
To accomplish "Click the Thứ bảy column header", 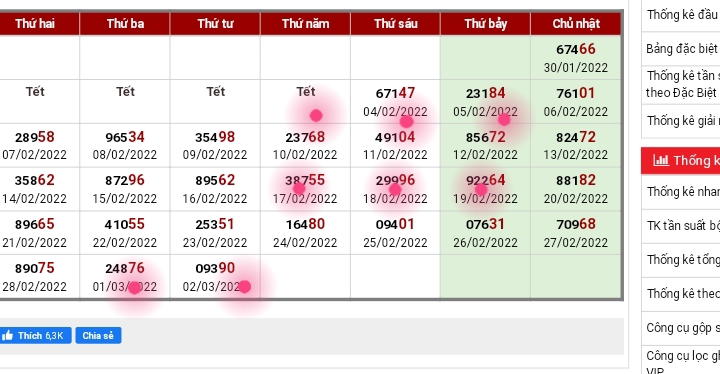I will 485,23.
